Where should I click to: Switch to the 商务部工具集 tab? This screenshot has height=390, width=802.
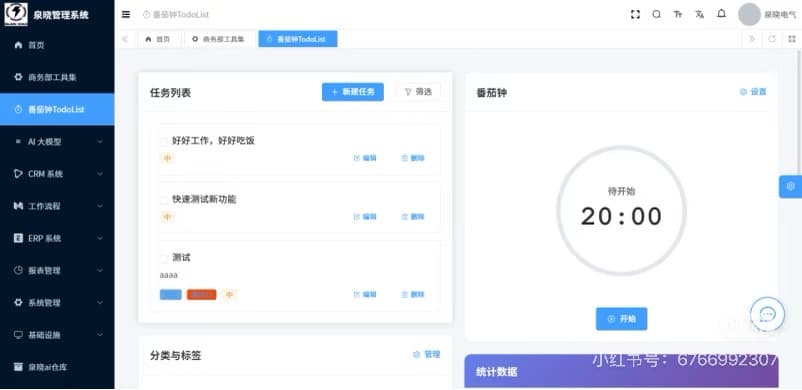click(219, 39)
